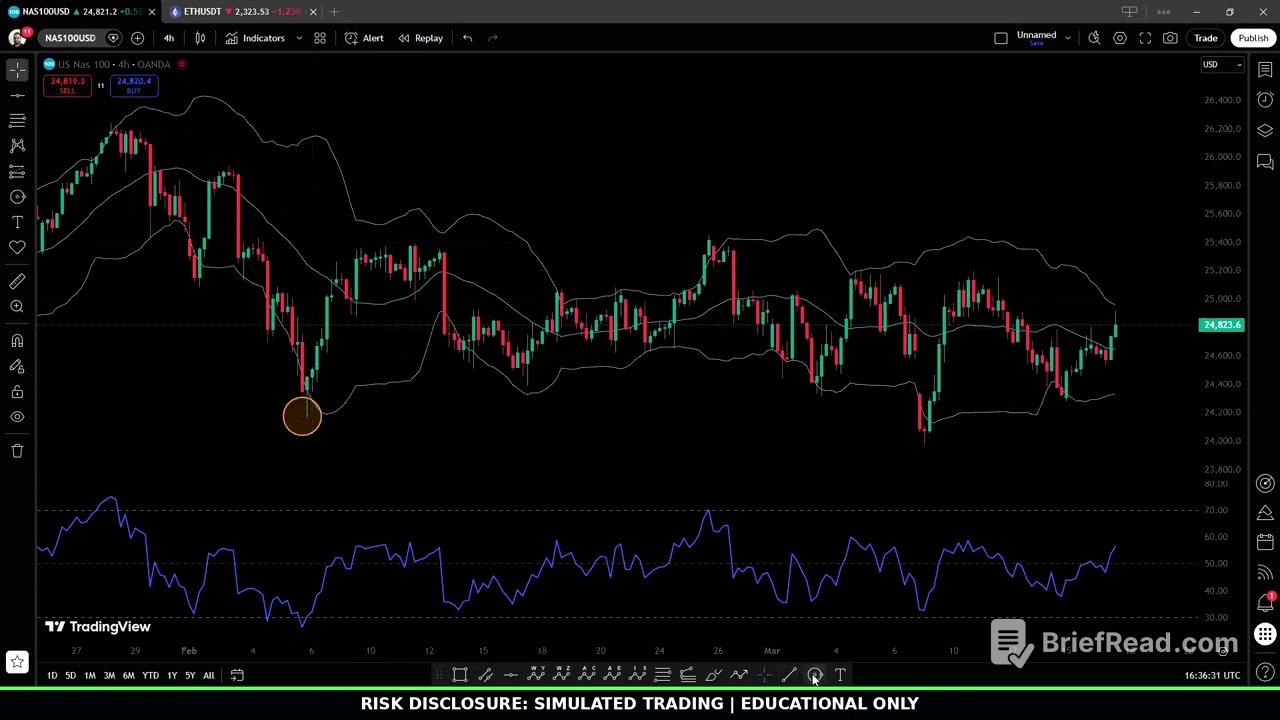Take a chart snapshot with the camera icon
Image resolution: width=1280 pixels, height=720 pixels.
(1170, 37)
